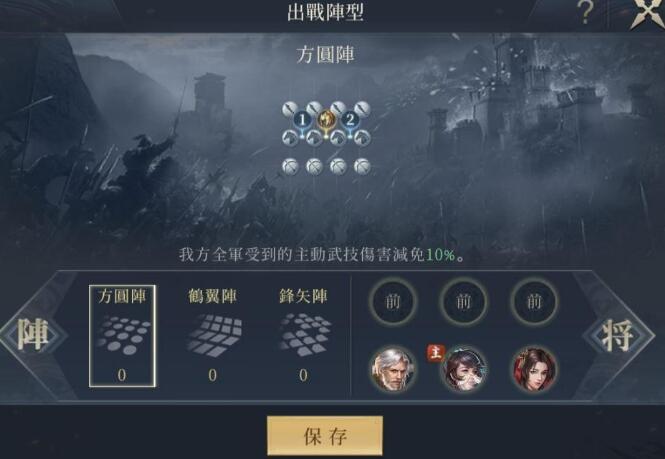Save formation with the 保存 button
The width and height of the screenshot is (665, 459).
325,436
